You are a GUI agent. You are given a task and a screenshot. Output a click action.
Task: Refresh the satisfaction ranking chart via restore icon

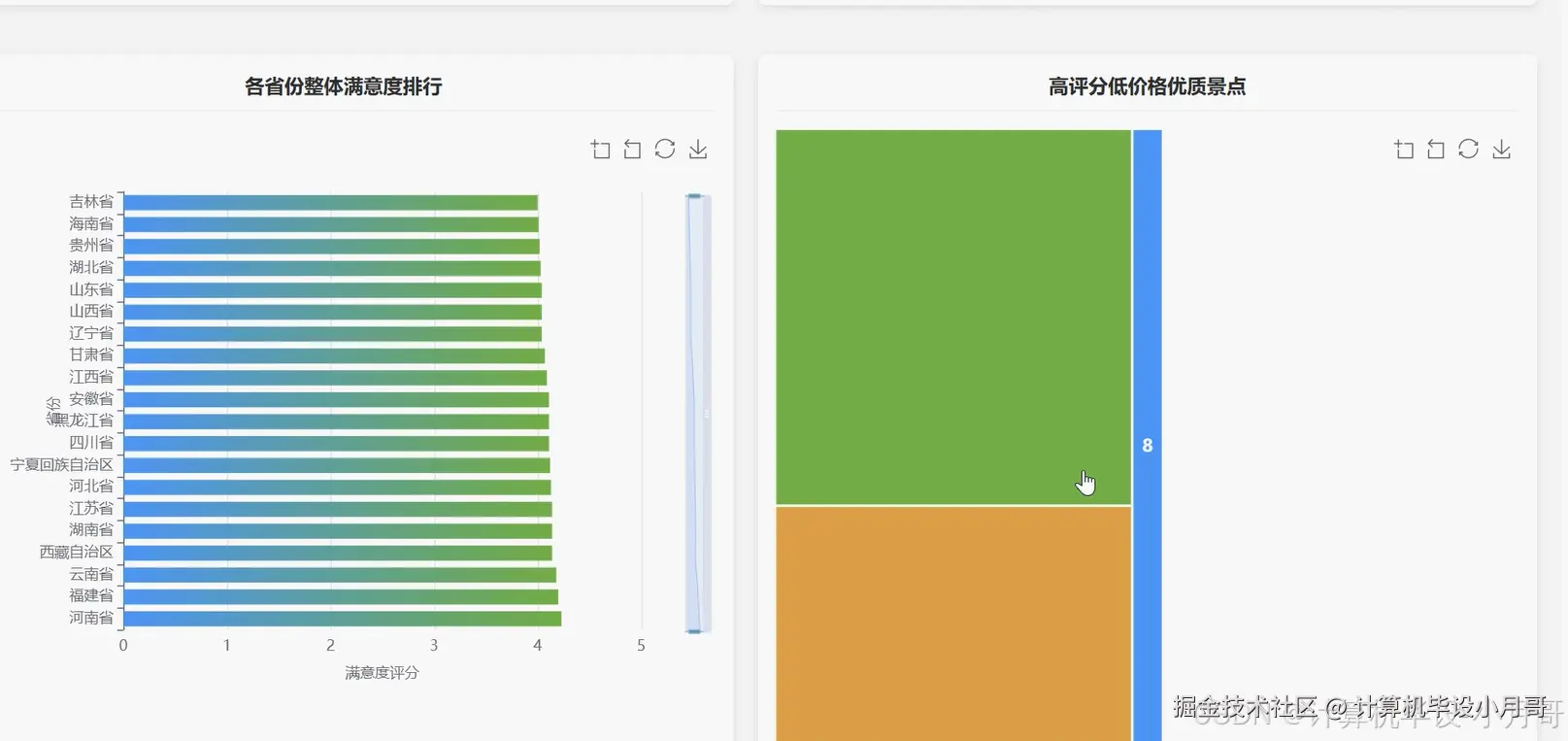(664, 149)
